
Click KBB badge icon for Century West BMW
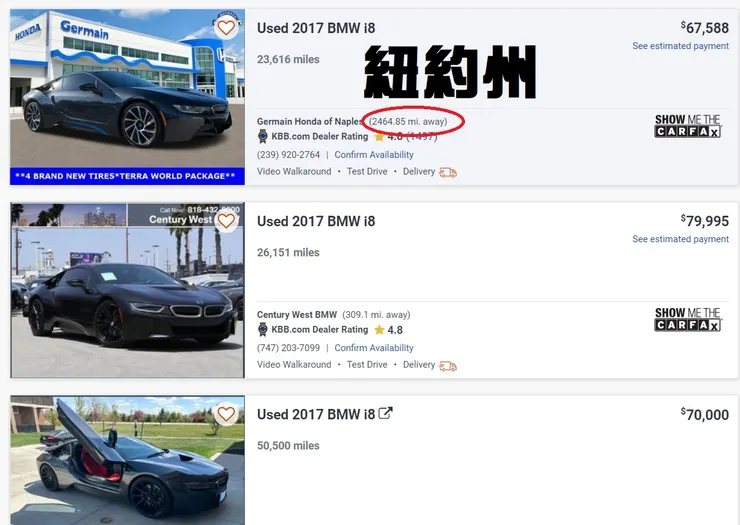[263, 330]
